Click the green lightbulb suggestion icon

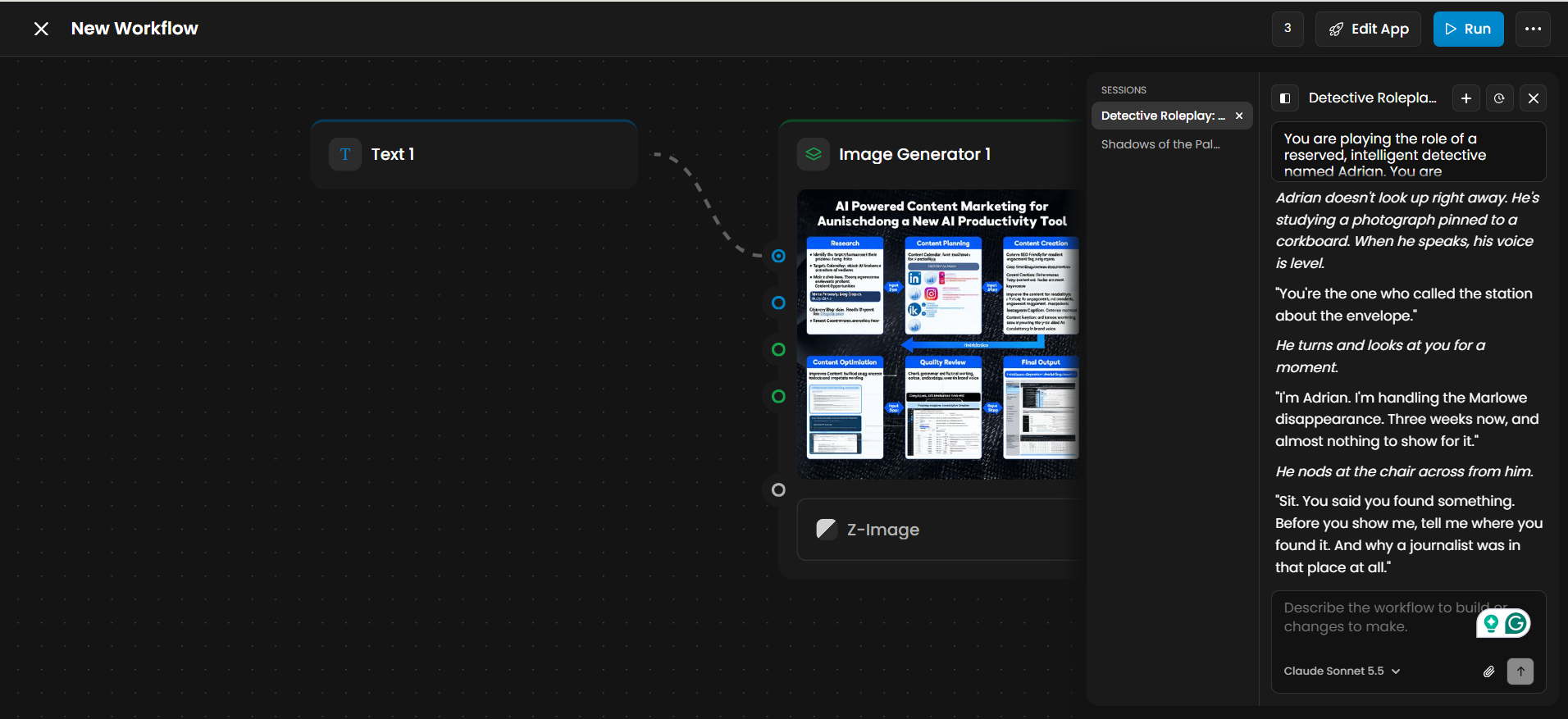click(1492, 624)
